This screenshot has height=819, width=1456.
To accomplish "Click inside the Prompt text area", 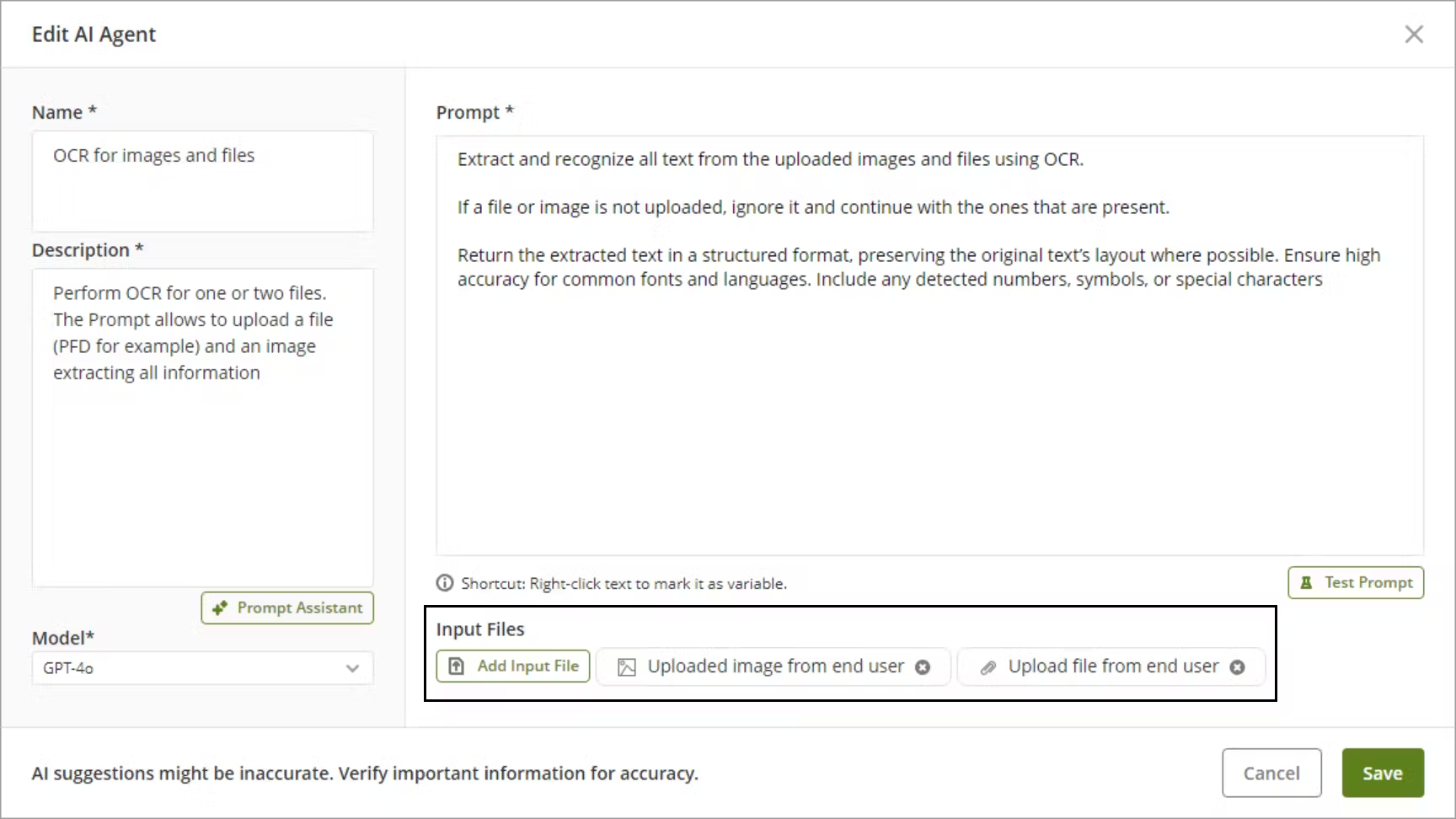I will coord(929,345).
